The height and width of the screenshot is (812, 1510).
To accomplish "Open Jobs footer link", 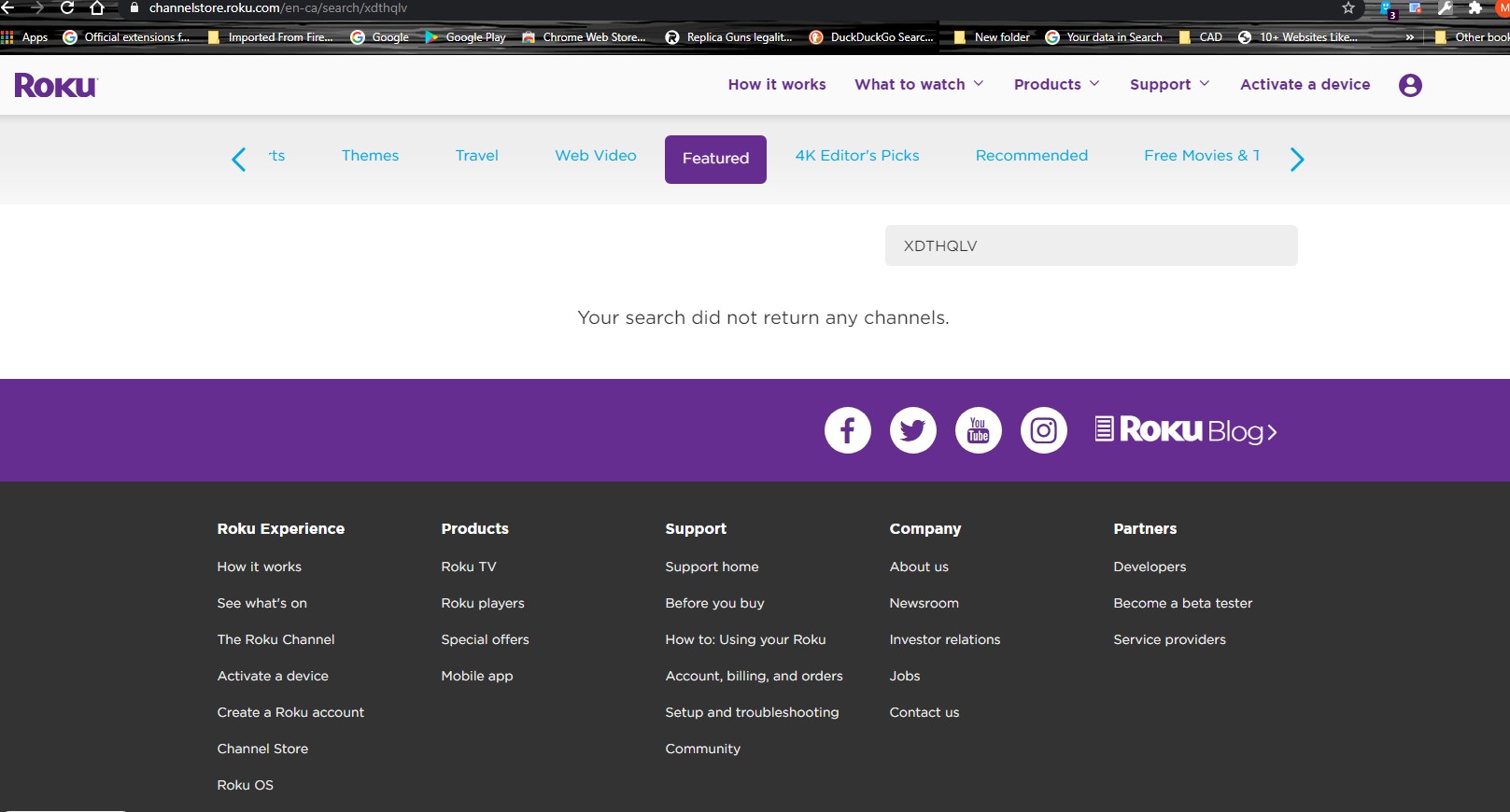I will pyautogui.click(x=905, y=676).
